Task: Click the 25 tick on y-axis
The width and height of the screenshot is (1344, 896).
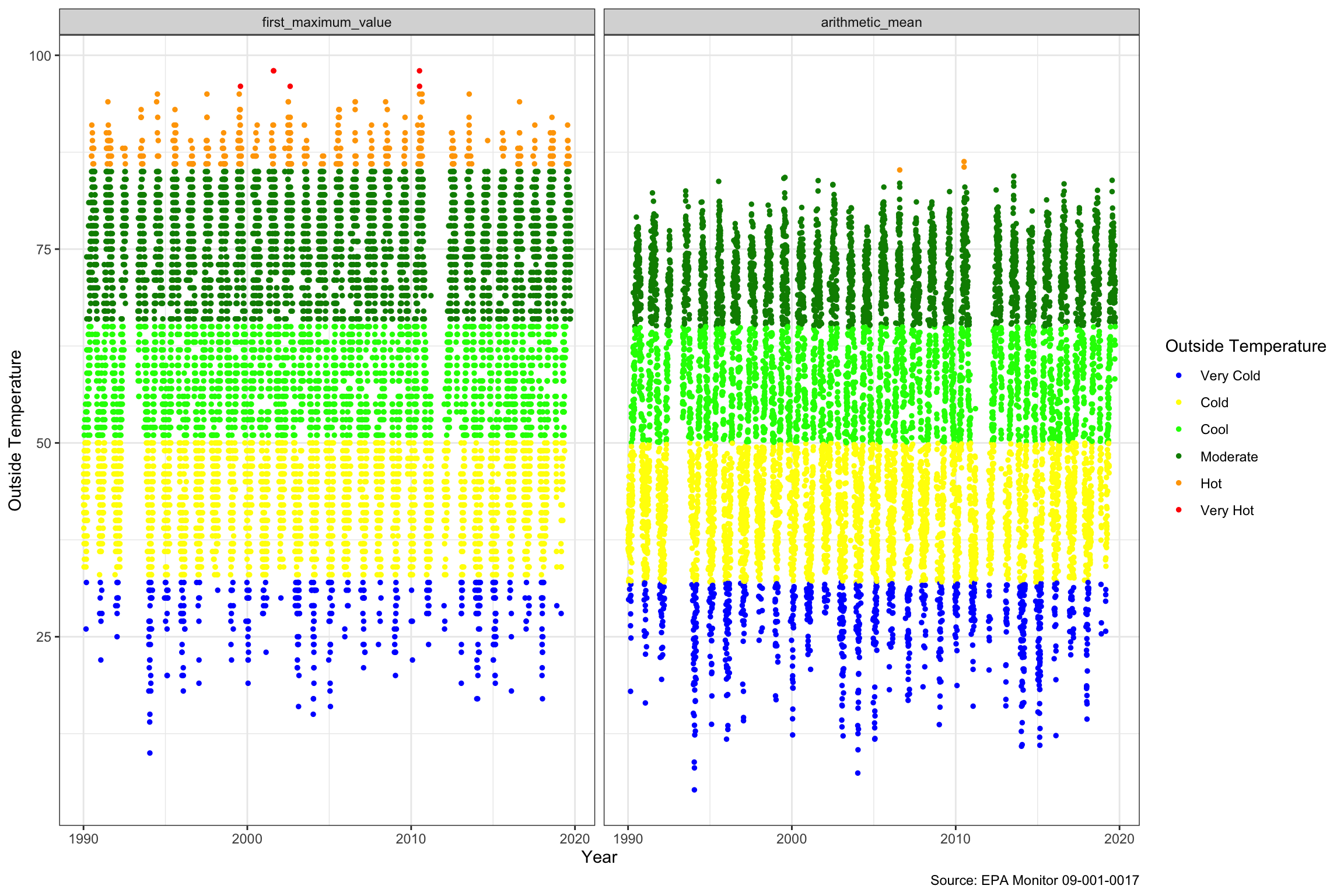Action: 44,637
